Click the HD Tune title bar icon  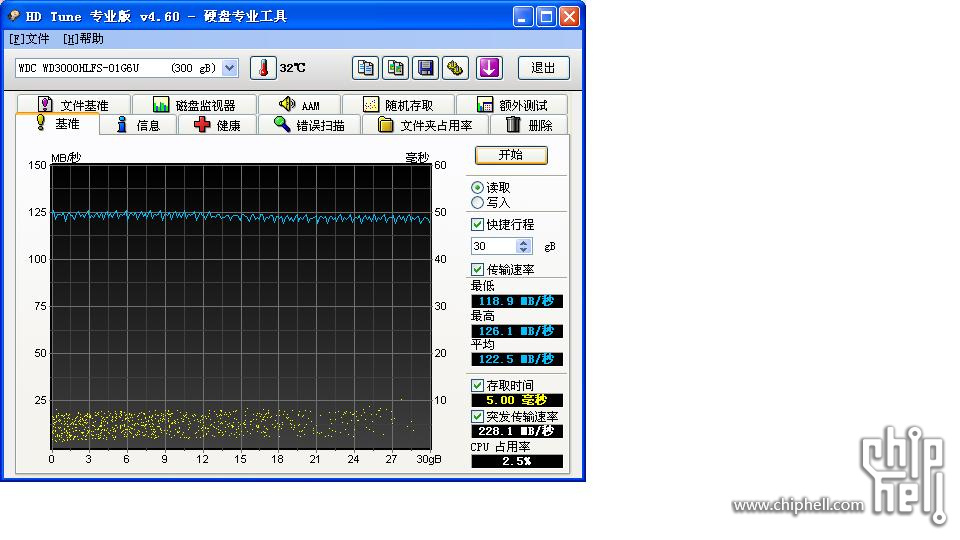[x=13, y=16]
